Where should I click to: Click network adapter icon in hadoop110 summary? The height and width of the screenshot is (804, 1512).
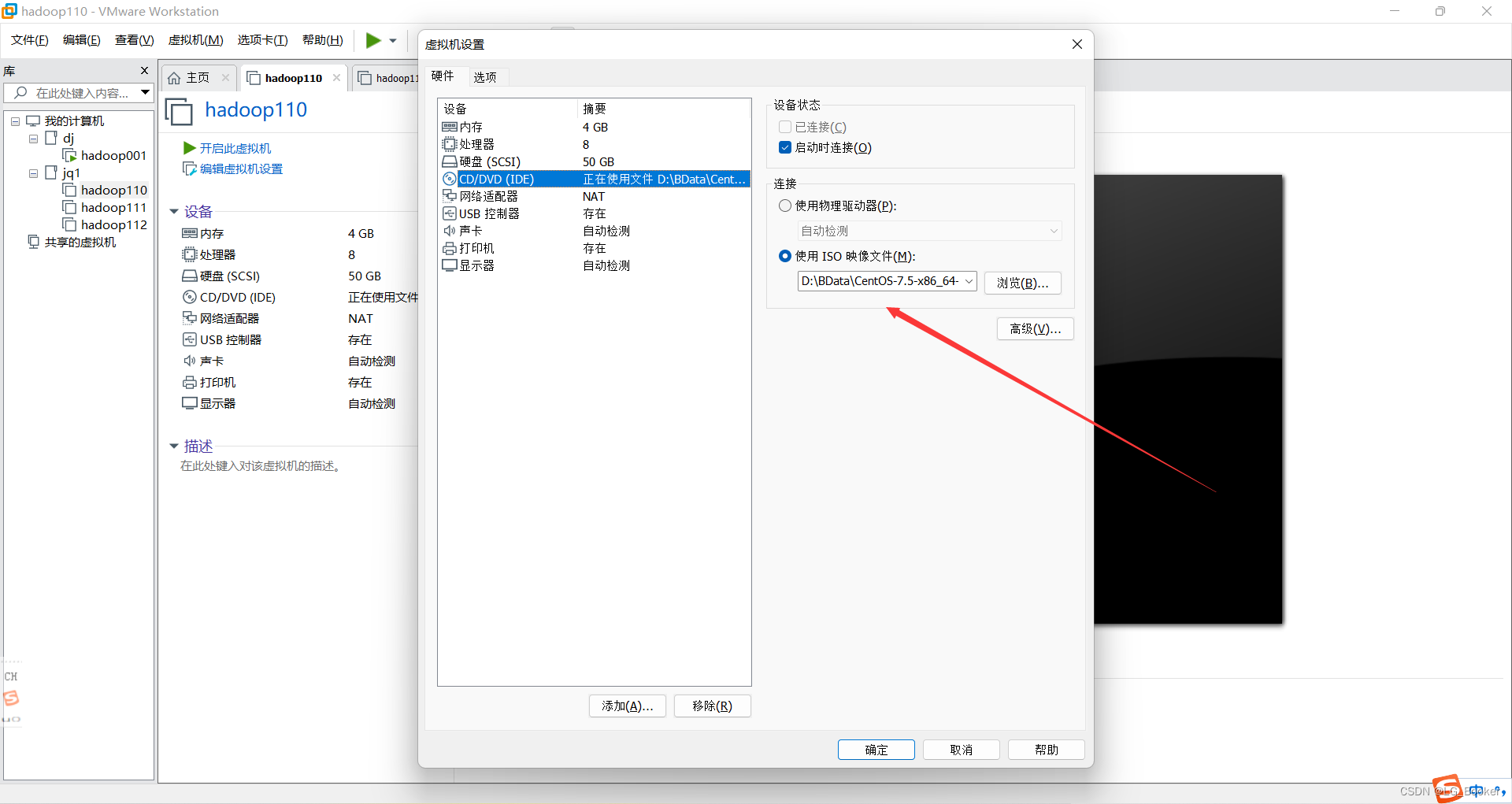190,318
